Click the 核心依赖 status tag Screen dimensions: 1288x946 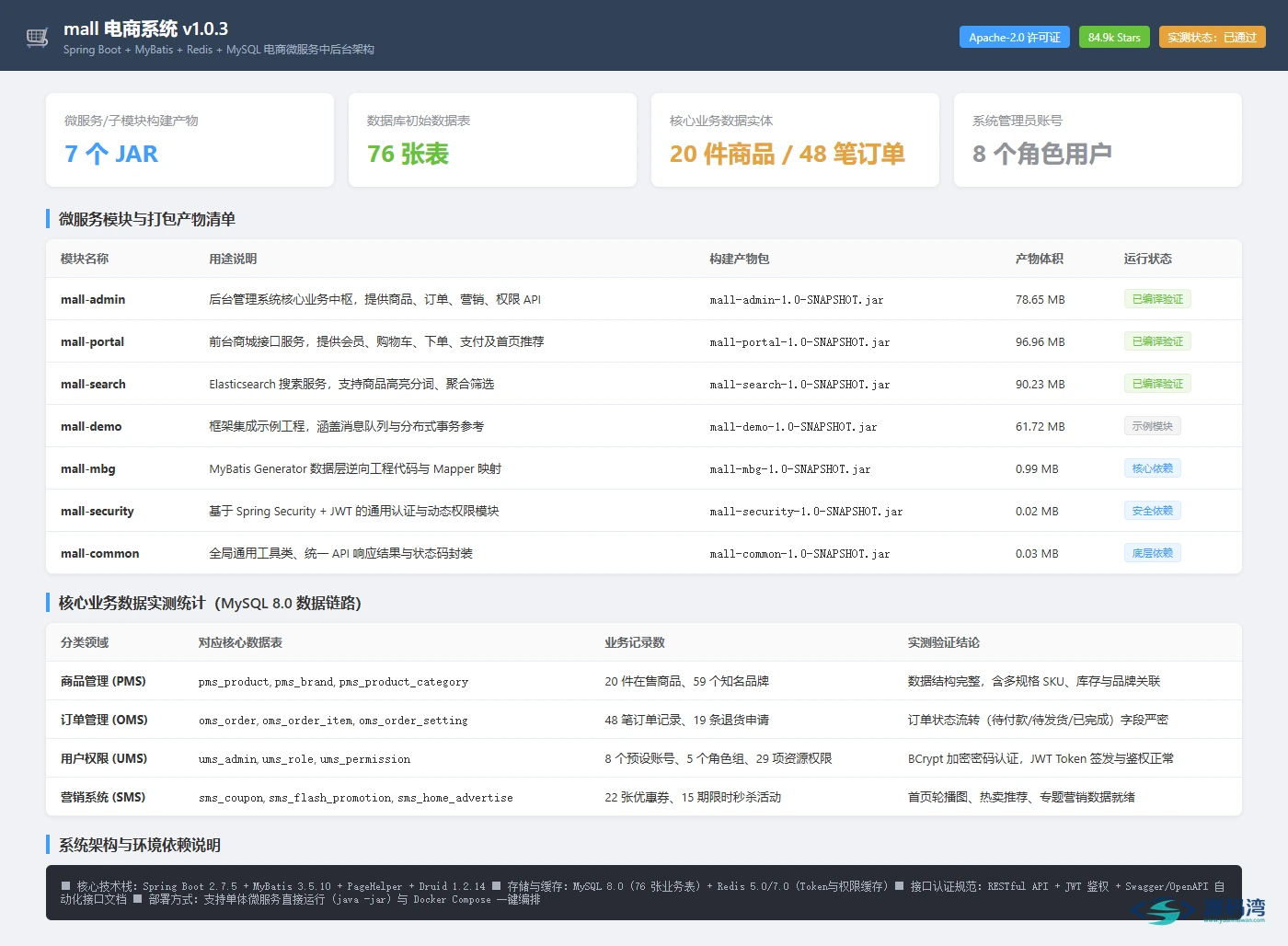click(1152, 468)
